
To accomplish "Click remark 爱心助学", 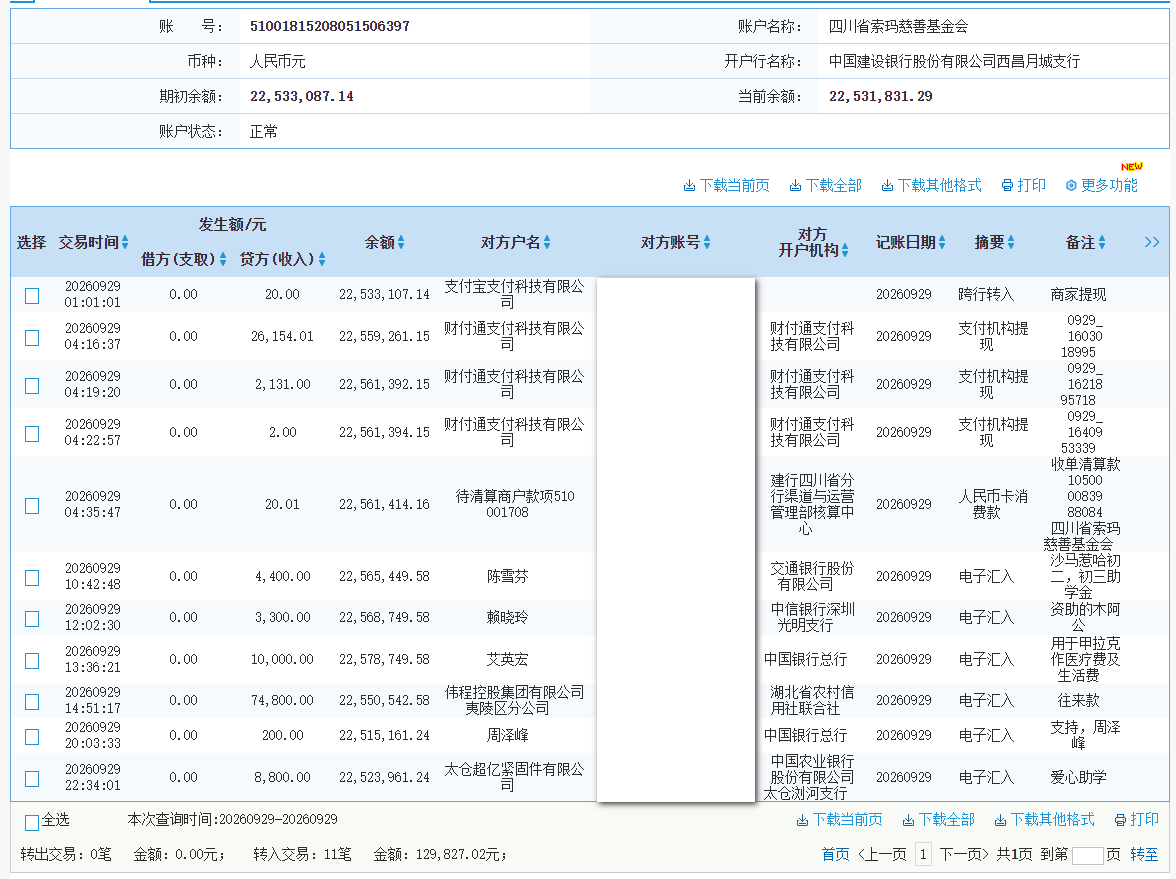I will tap(1078, 777).
